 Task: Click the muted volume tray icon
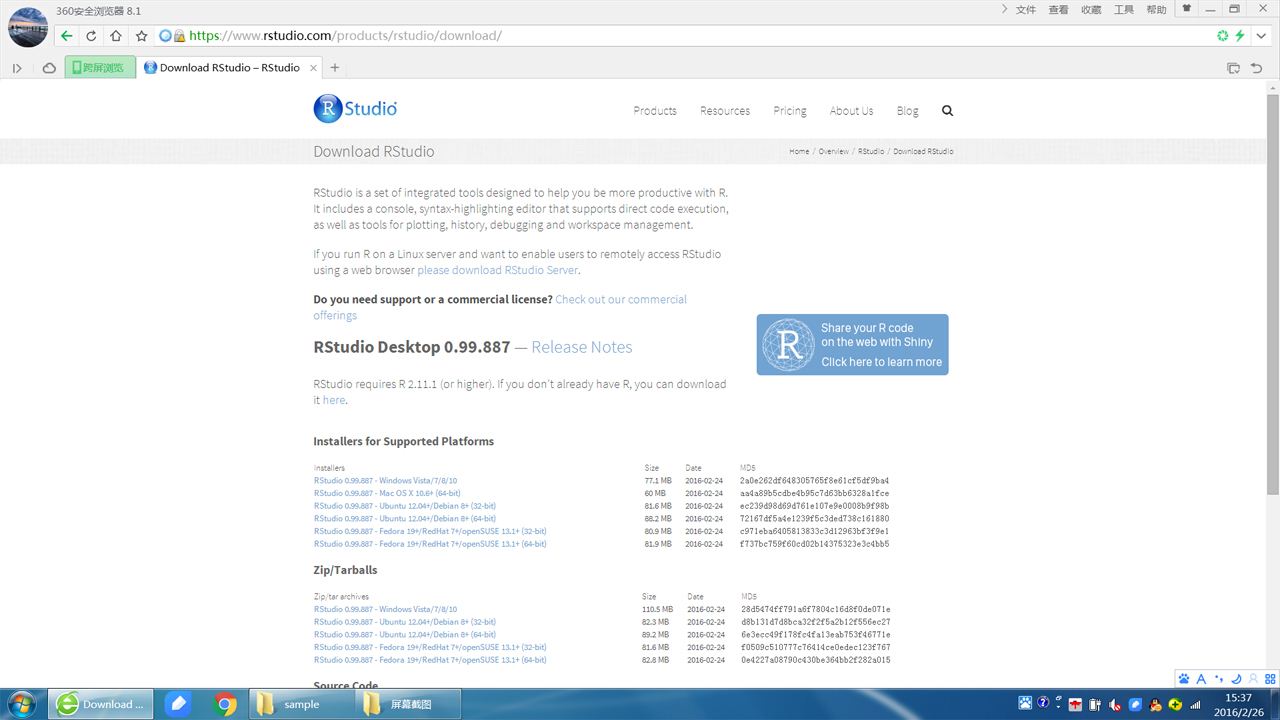click(1114, 704)
